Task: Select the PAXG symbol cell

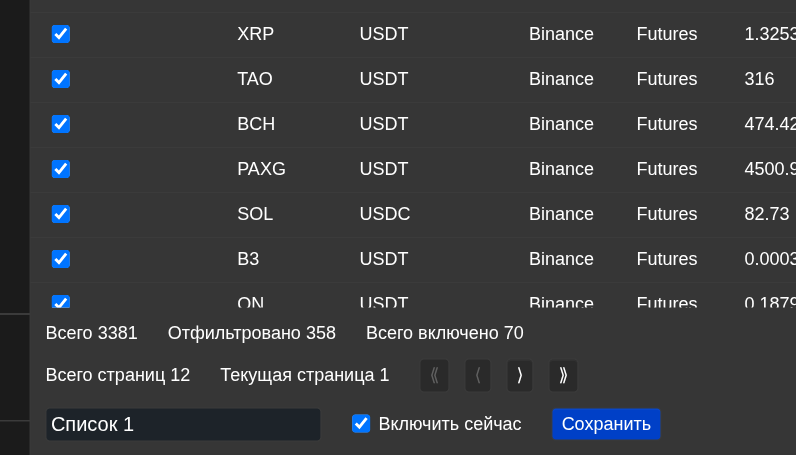Action: coord(261,169)
